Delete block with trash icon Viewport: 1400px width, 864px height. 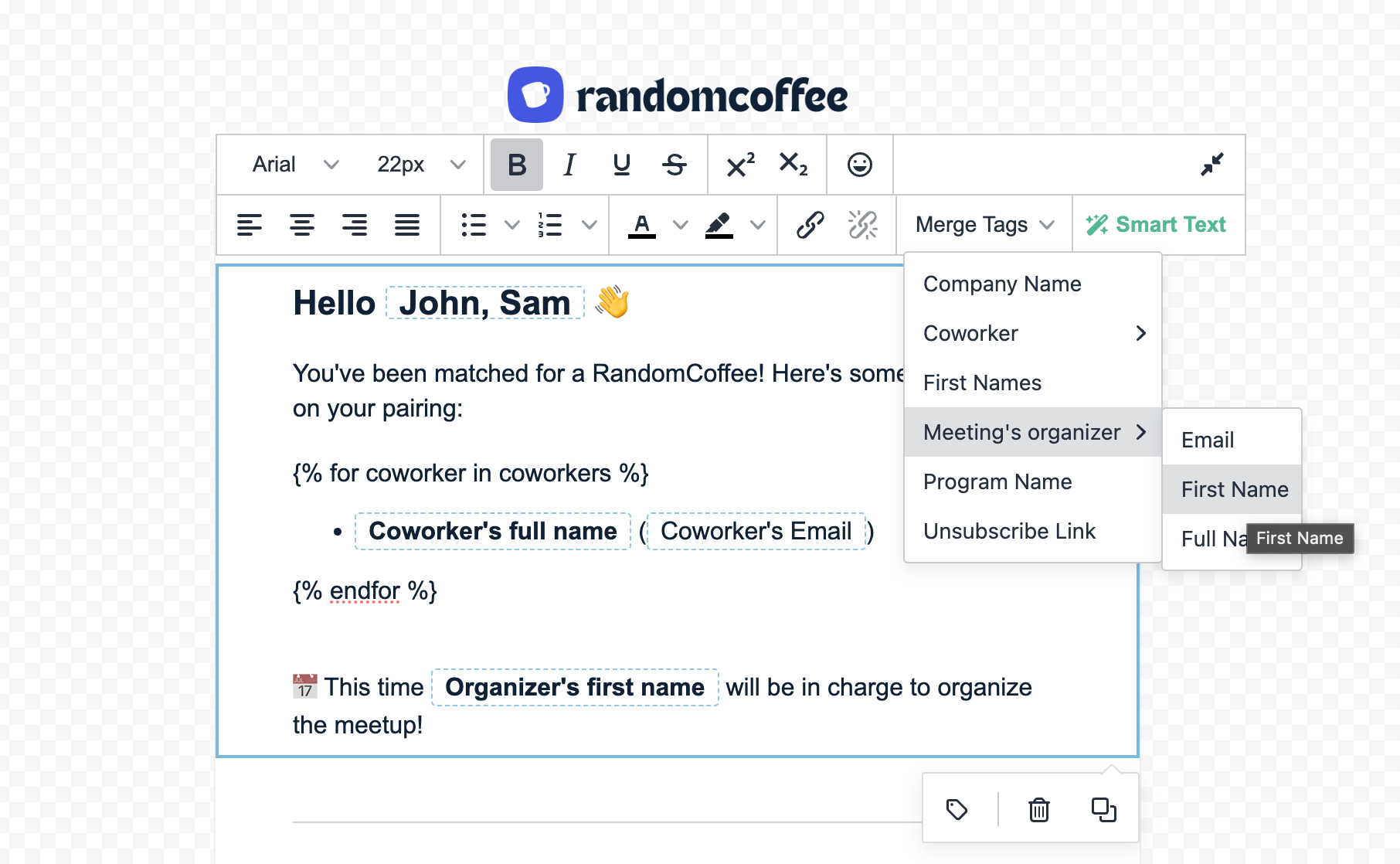1039,810
